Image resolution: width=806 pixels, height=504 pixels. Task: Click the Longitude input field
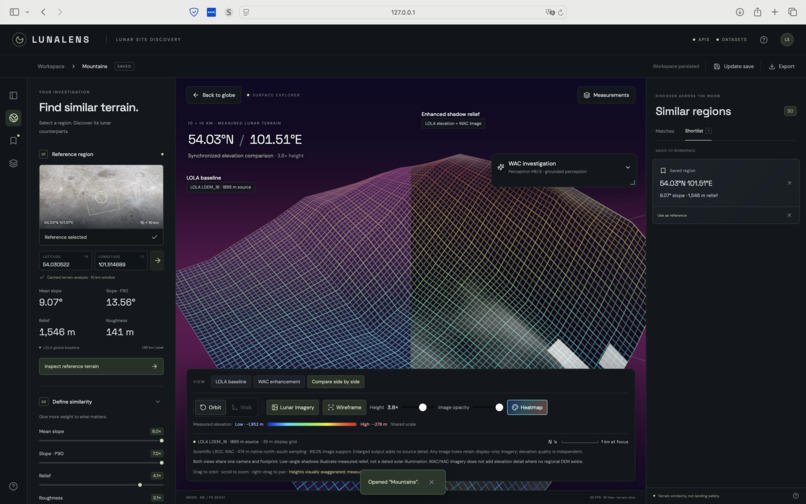tap(121, 261)
